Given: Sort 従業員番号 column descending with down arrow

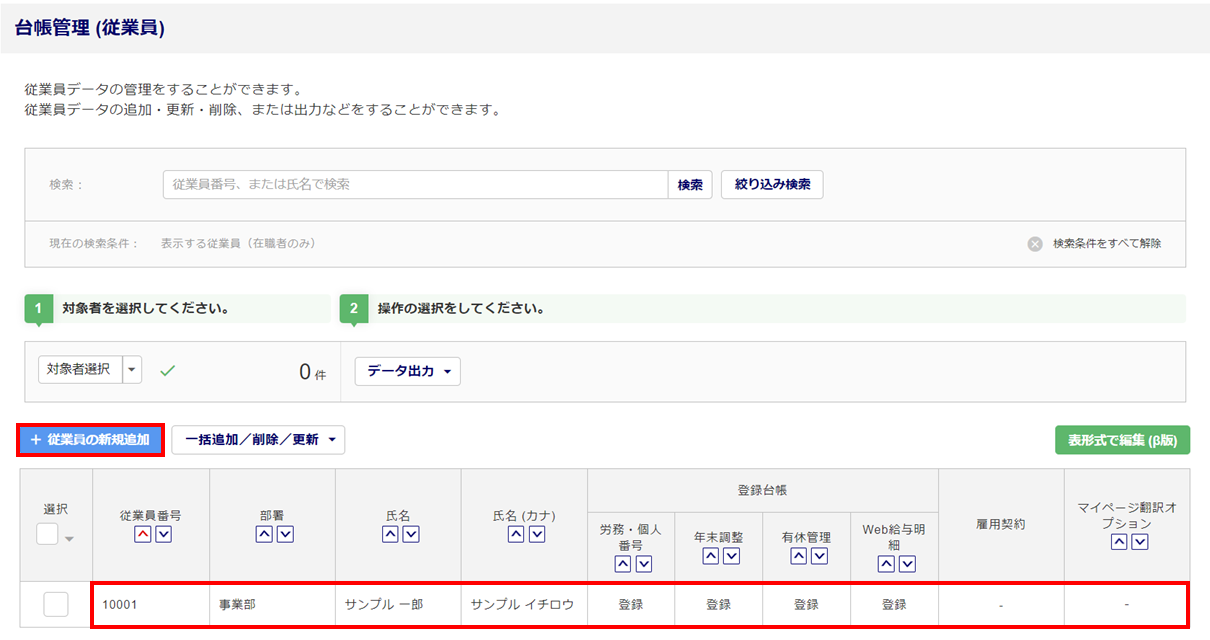Looking at the screenshot, I should [x=163, y=535].
